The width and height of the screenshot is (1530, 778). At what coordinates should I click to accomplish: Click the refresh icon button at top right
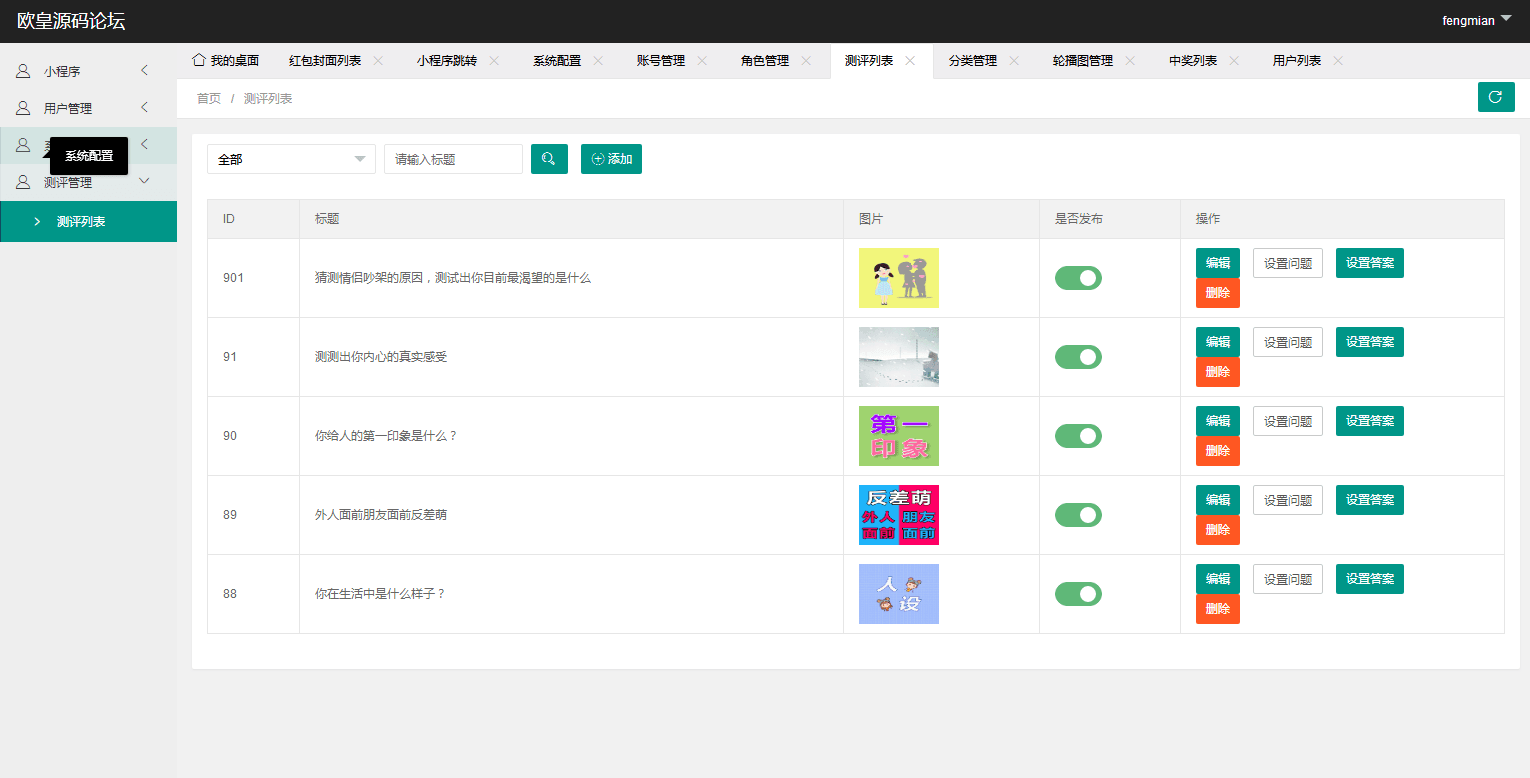1495,97
